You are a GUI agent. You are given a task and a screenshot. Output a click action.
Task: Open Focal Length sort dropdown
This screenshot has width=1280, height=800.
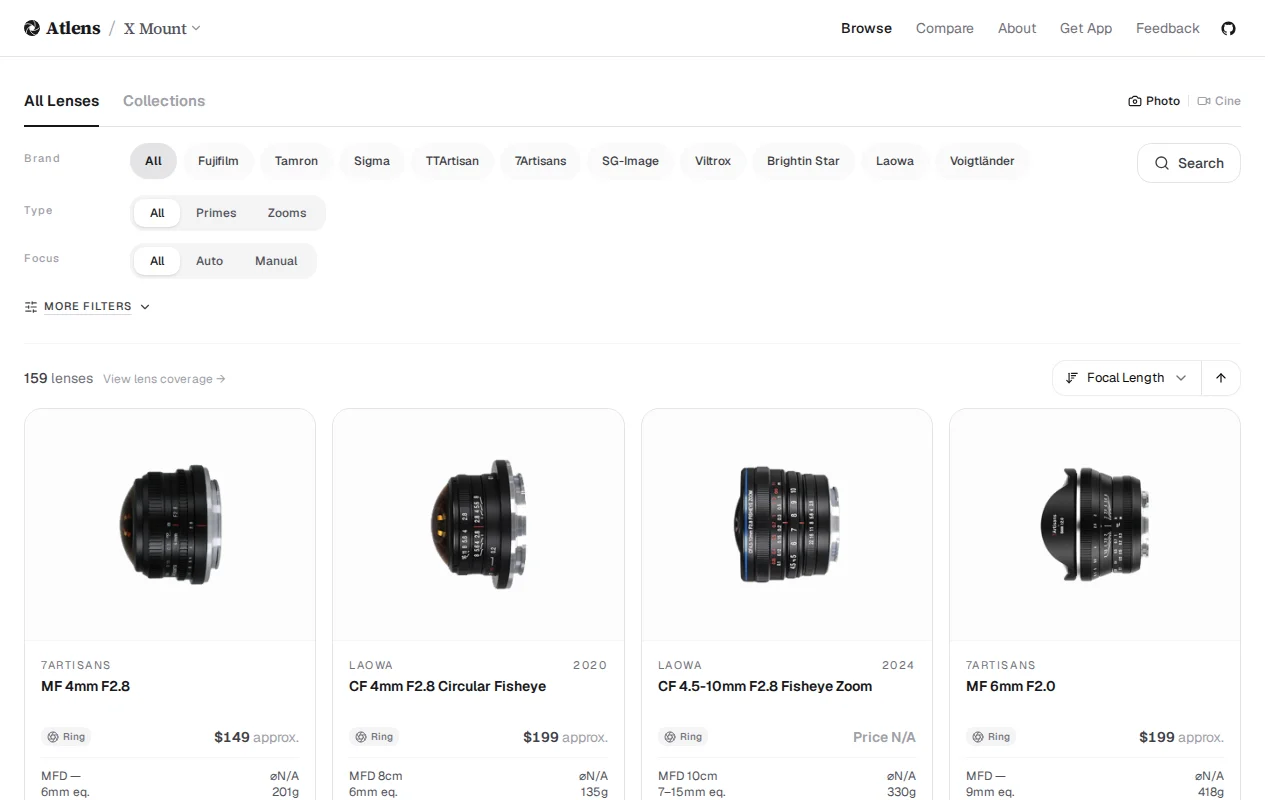coord(1126,378)
